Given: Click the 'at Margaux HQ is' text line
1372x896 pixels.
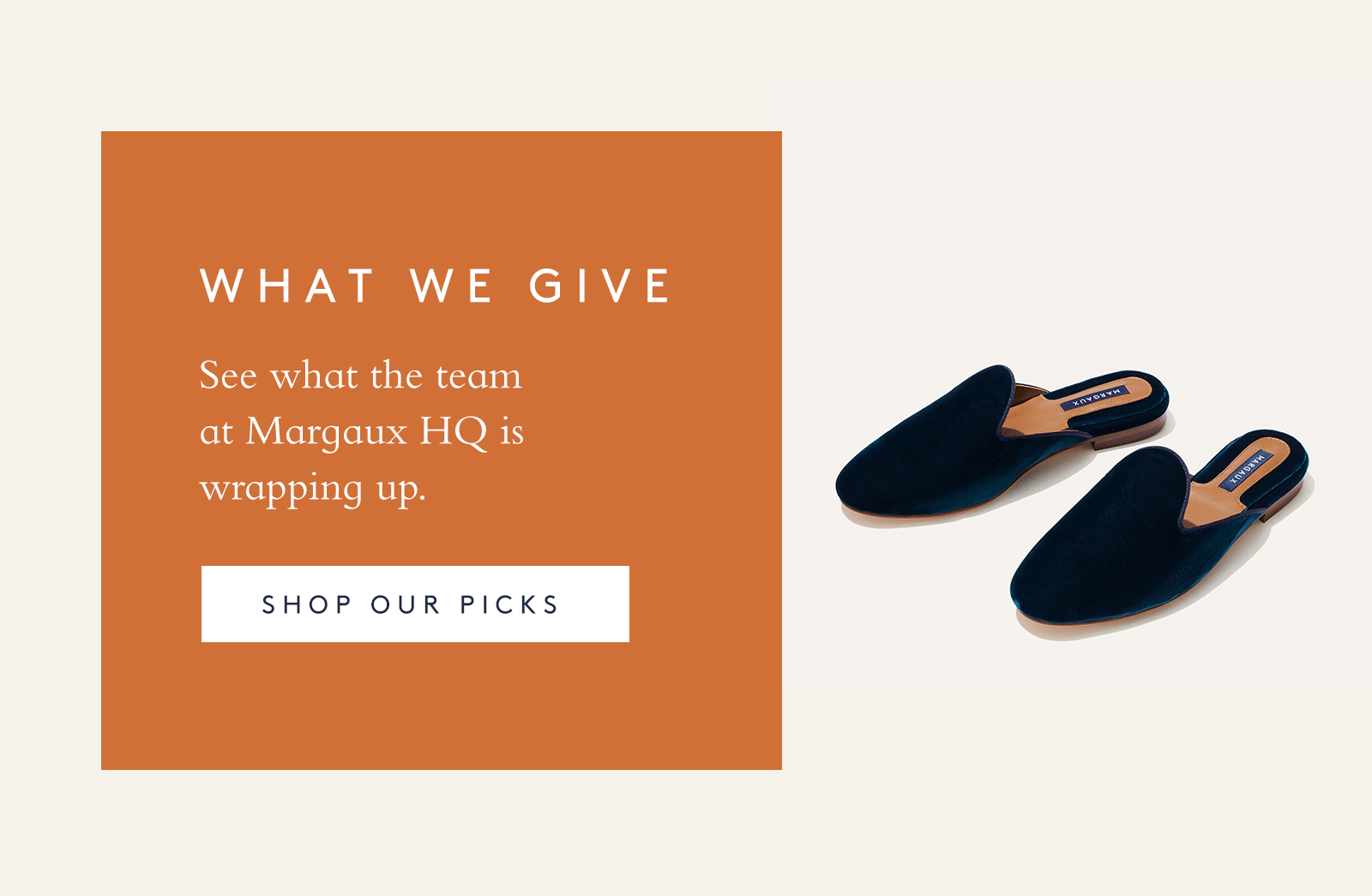Looking at the screenshot, I should (x=362, y=432).
